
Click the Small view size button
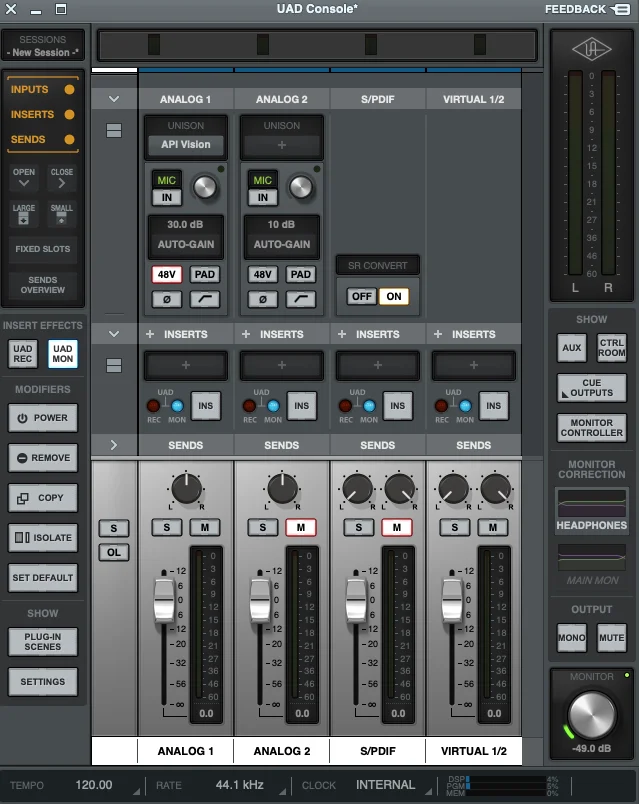tap(62, 214)
